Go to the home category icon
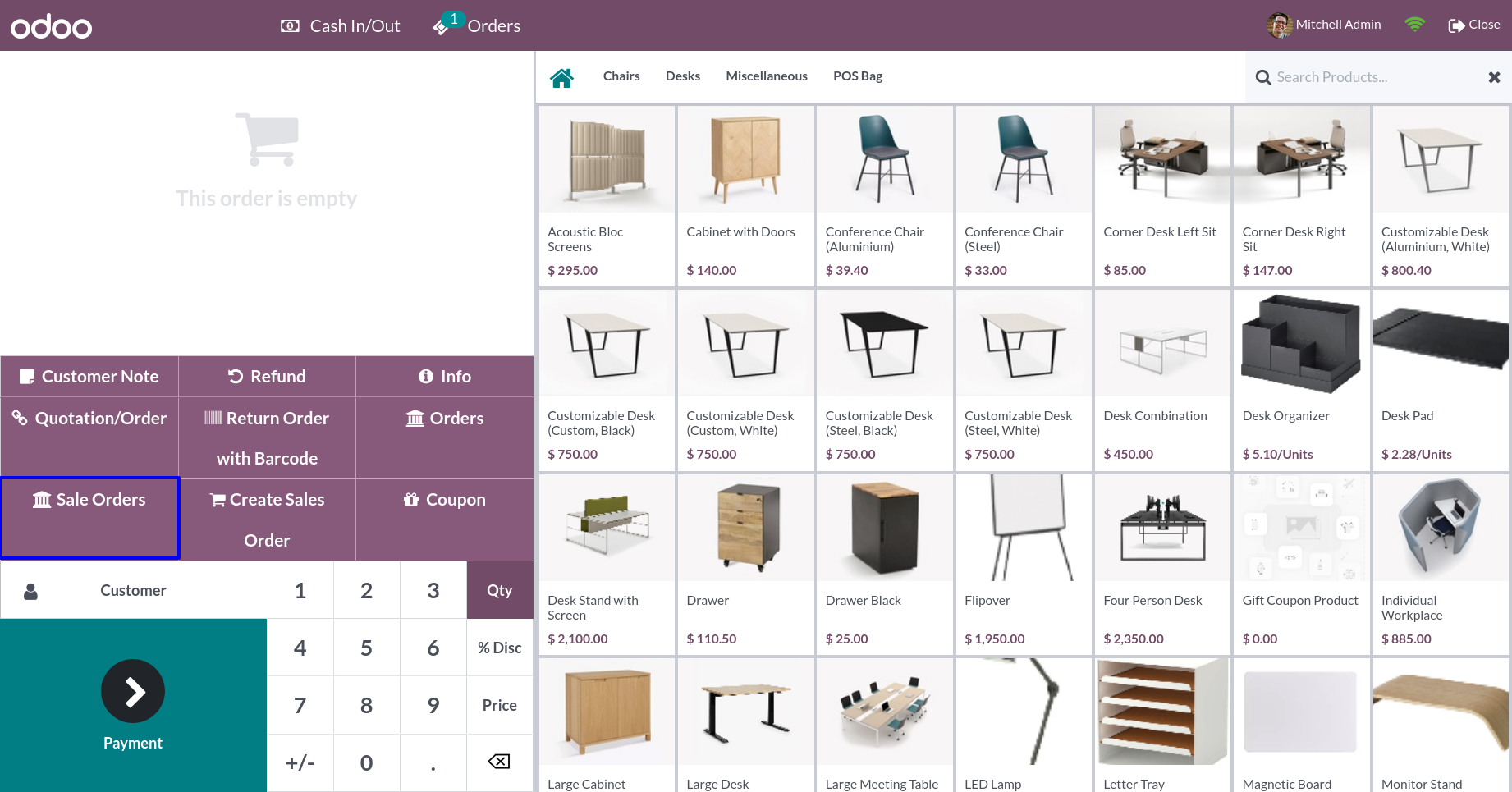Image resolution: width=1512 pixels, height=792 pixels. click(x=561, y=77)
